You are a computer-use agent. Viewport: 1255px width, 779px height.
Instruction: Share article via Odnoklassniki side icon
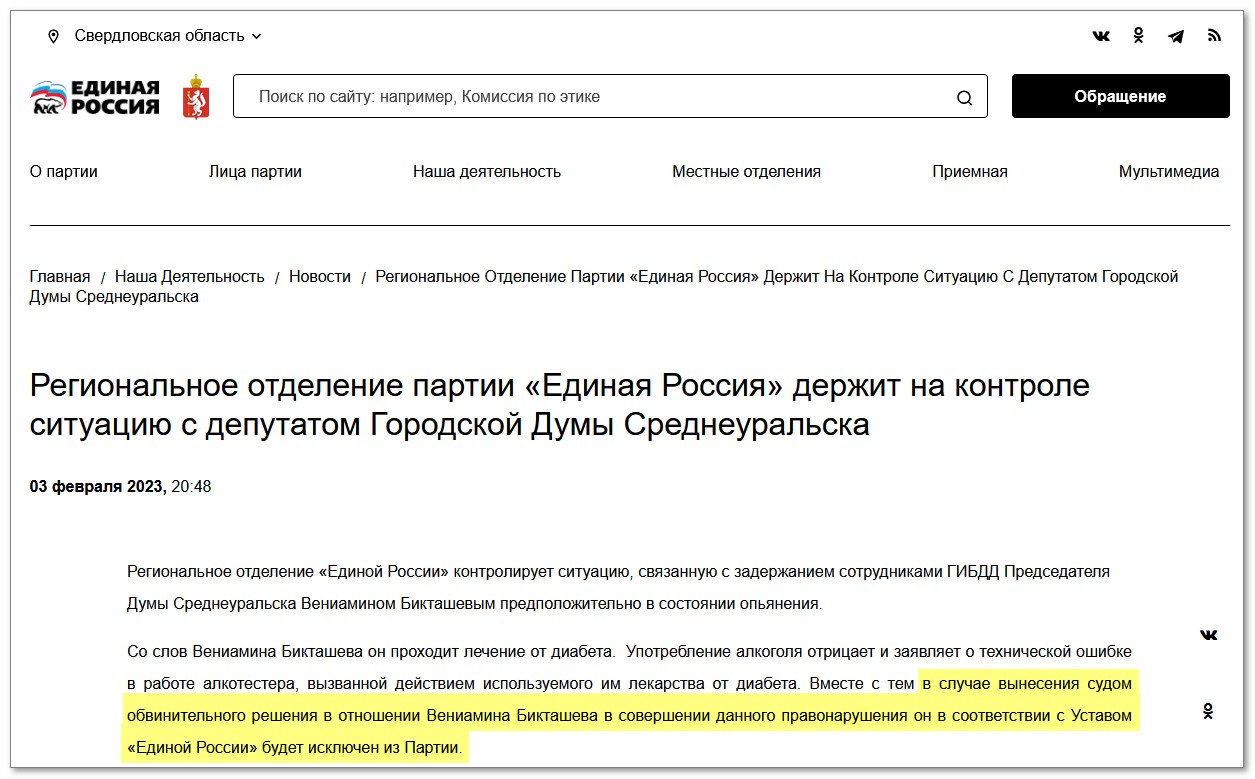1208,712
